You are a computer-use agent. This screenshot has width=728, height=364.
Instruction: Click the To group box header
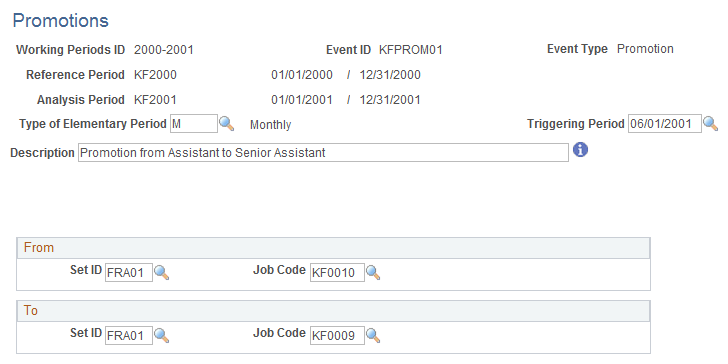point(333,311)
